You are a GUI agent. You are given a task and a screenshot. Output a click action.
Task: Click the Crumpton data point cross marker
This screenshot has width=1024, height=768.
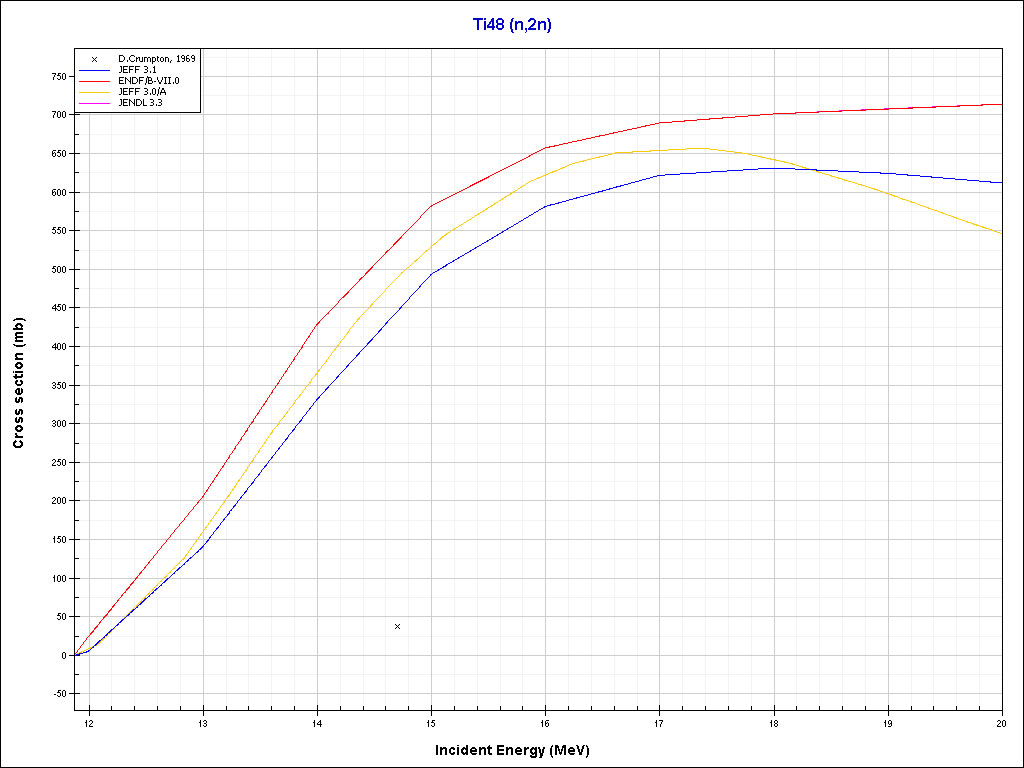pyautogui.click(x=398, y=627)
